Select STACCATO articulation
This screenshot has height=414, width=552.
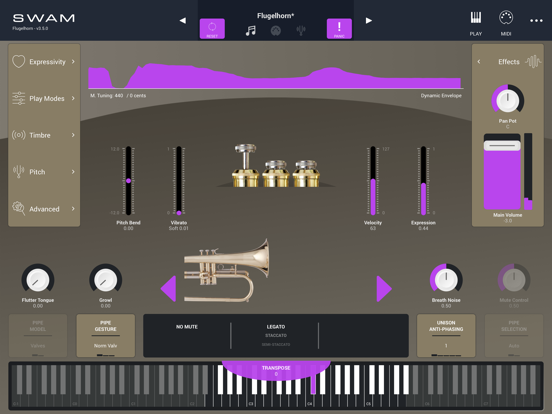276,335
